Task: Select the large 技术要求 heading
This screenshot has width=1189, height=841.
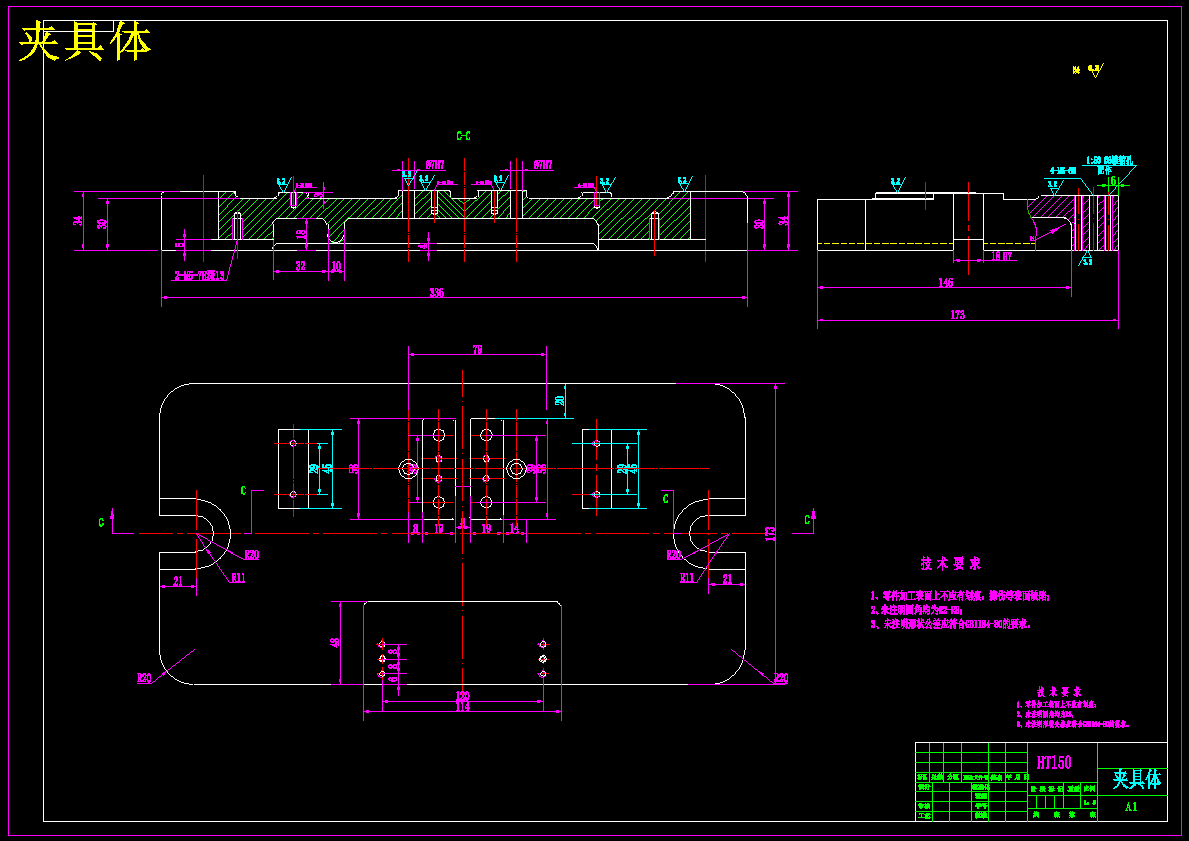Action: tap(951, 563)
